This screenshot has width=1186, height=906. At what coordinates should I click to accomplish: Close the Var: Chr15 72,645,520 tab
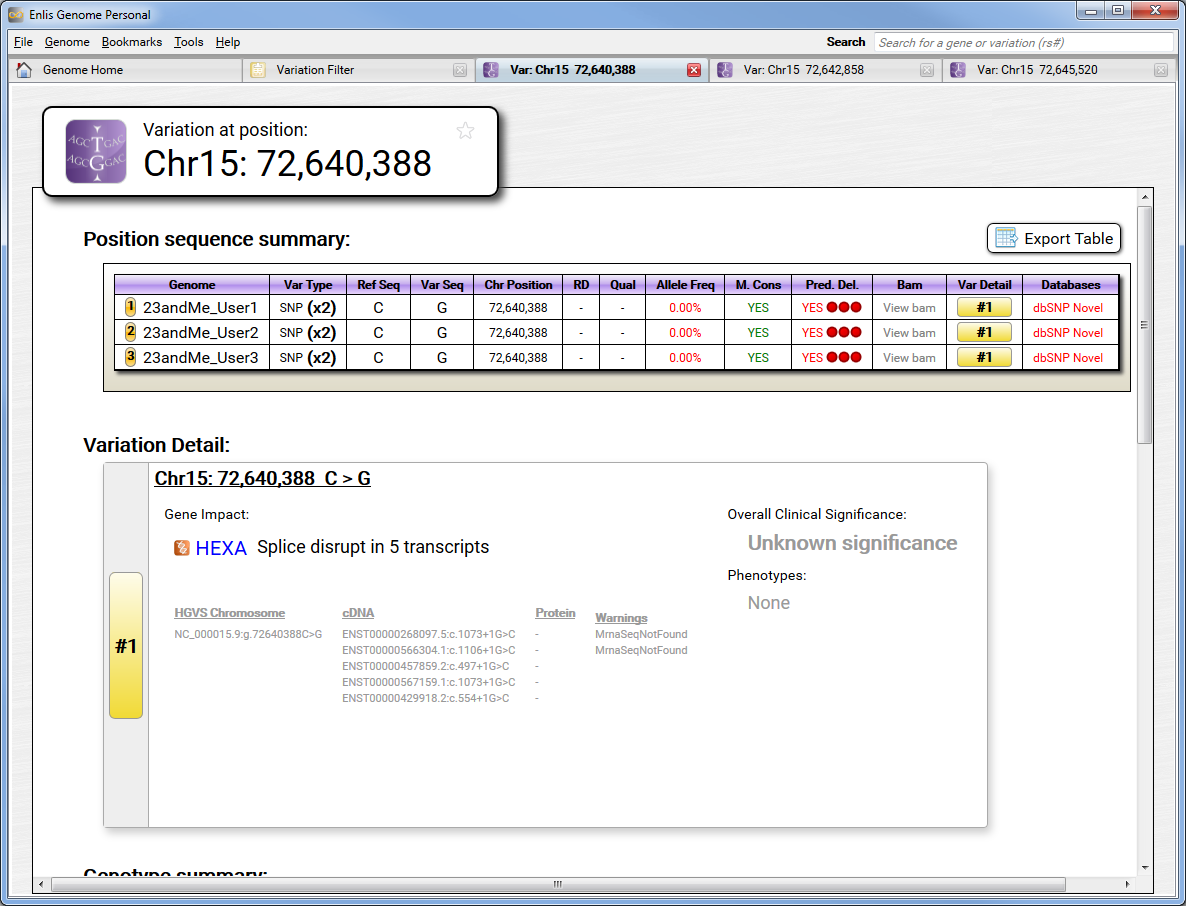[1161, 70]
